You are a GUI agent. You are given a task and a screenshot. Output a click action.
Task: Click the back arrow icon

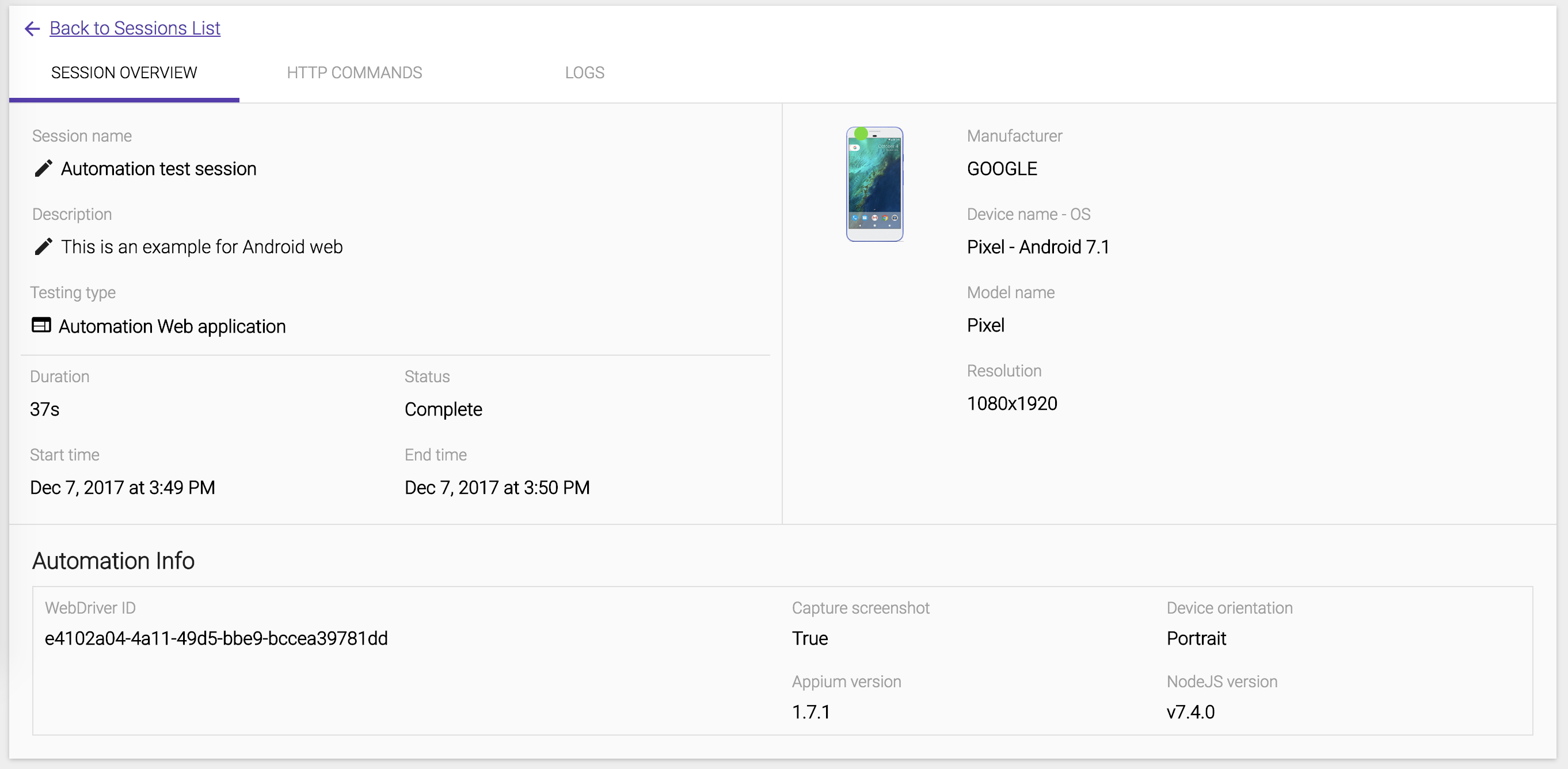click(32, 28)
